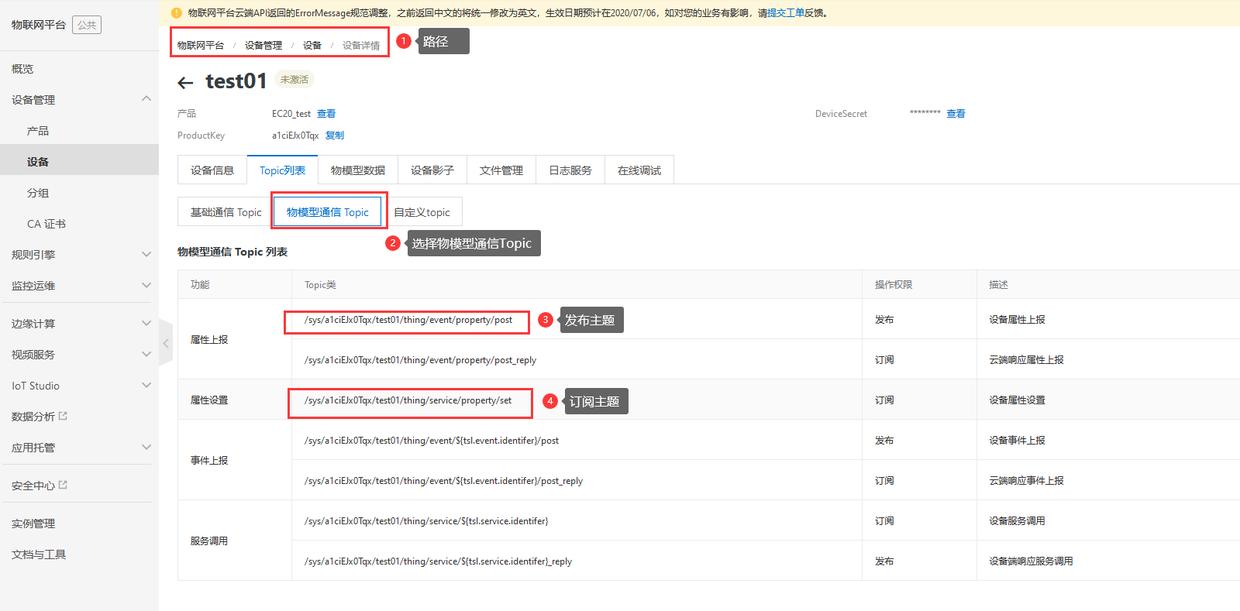This screenshot has width=1240, height=611.
Task: Click 查看 to reveal the DeviceSecret
Action: (x=955, y=113)
